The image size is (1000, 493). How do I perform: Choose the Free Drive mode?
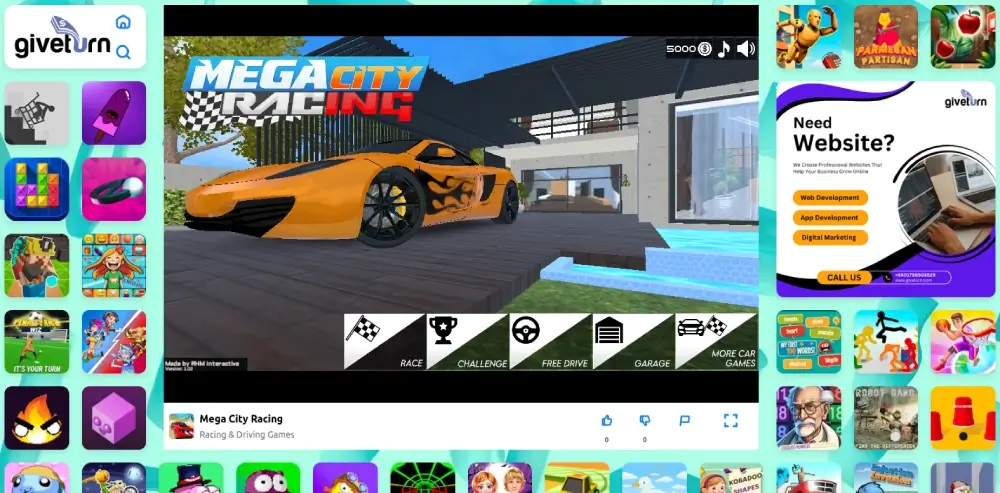click(x=550, y=341)
